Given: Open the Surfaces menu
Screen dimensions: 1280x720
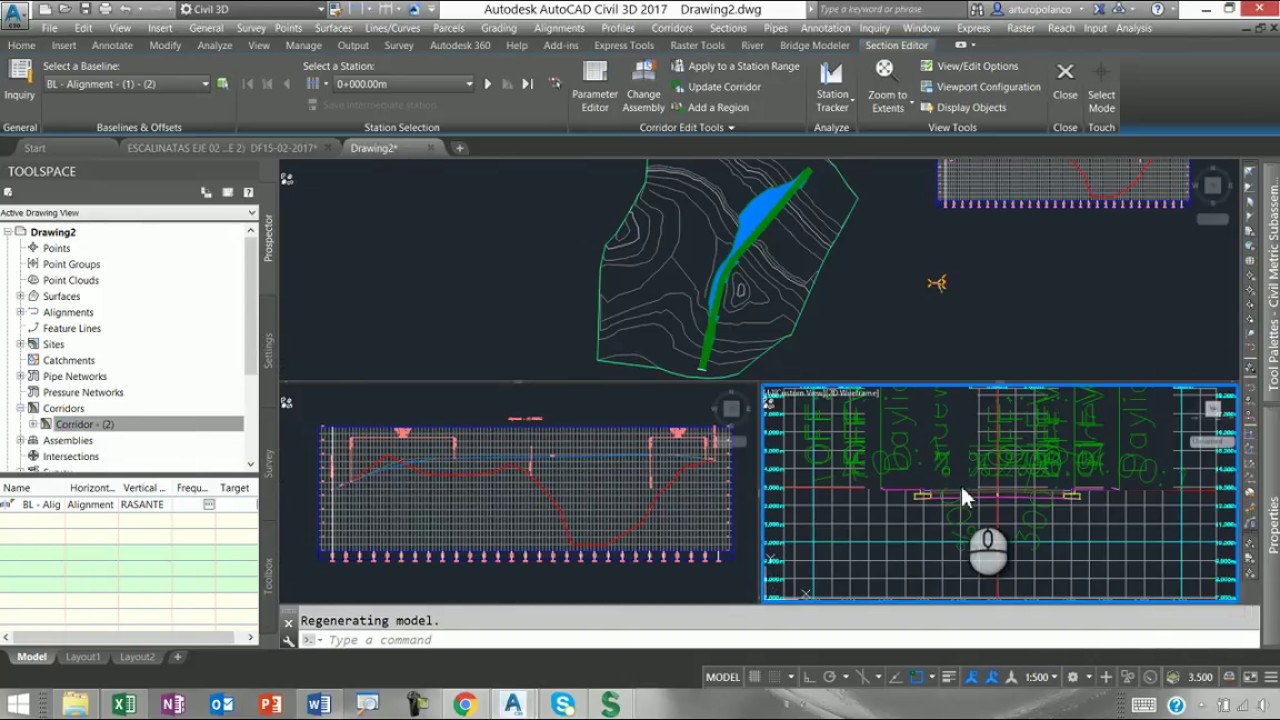Looking at the screenshot, I should click(x=333, y=28).
